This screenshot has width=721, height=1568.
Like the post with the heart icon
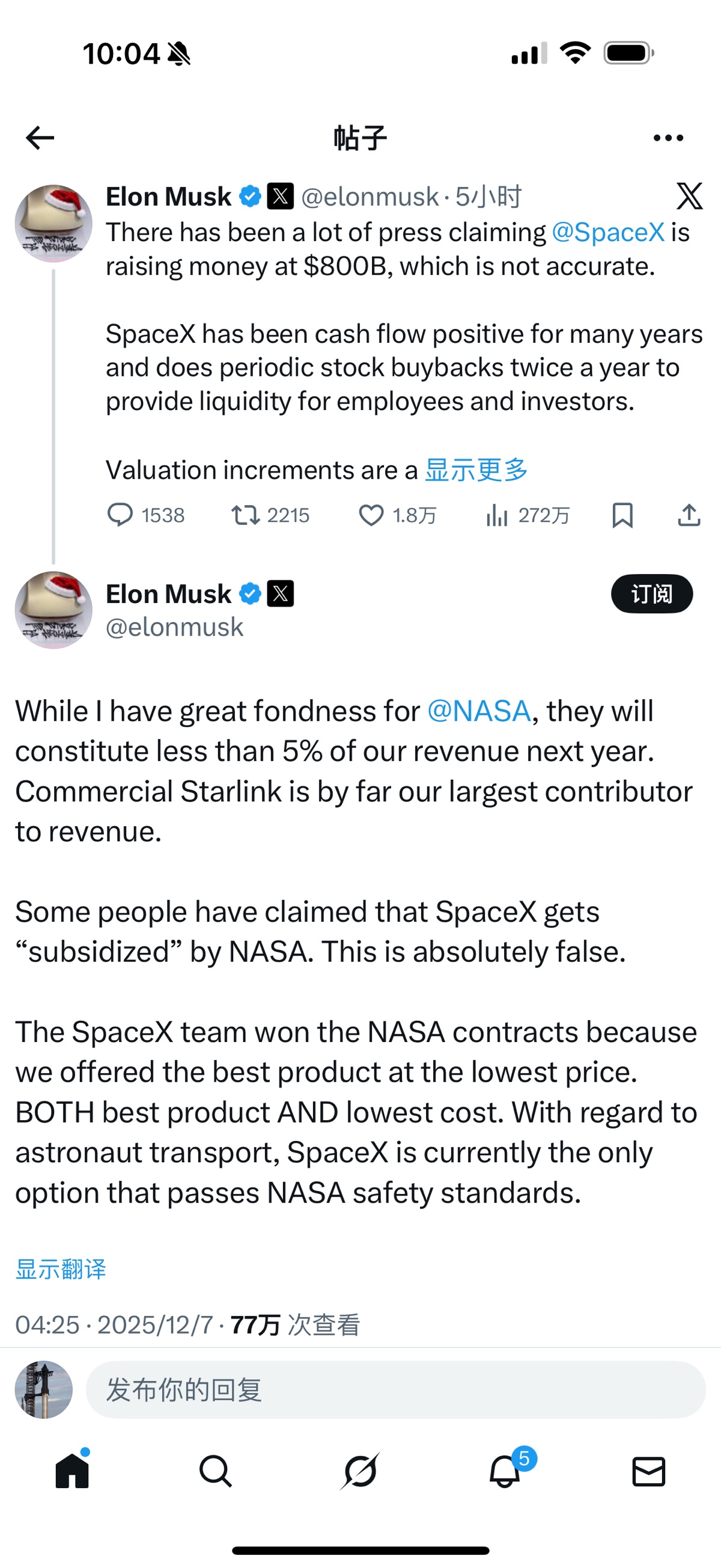(x=371, y=515)
